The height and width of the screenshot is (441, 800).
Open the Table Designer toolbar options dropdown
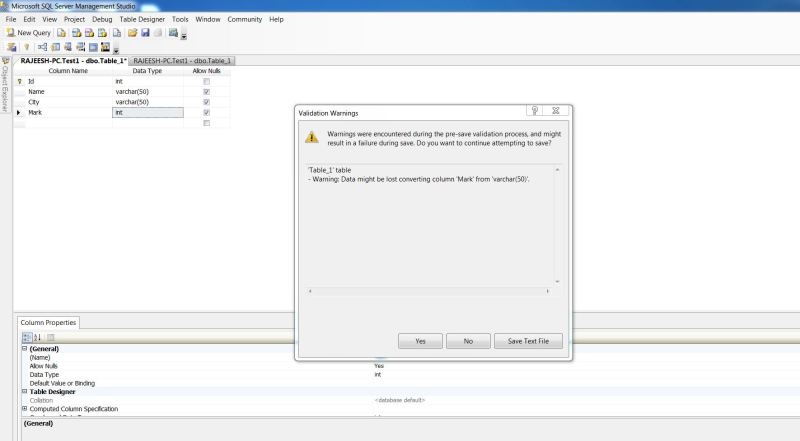pos(116,50)
